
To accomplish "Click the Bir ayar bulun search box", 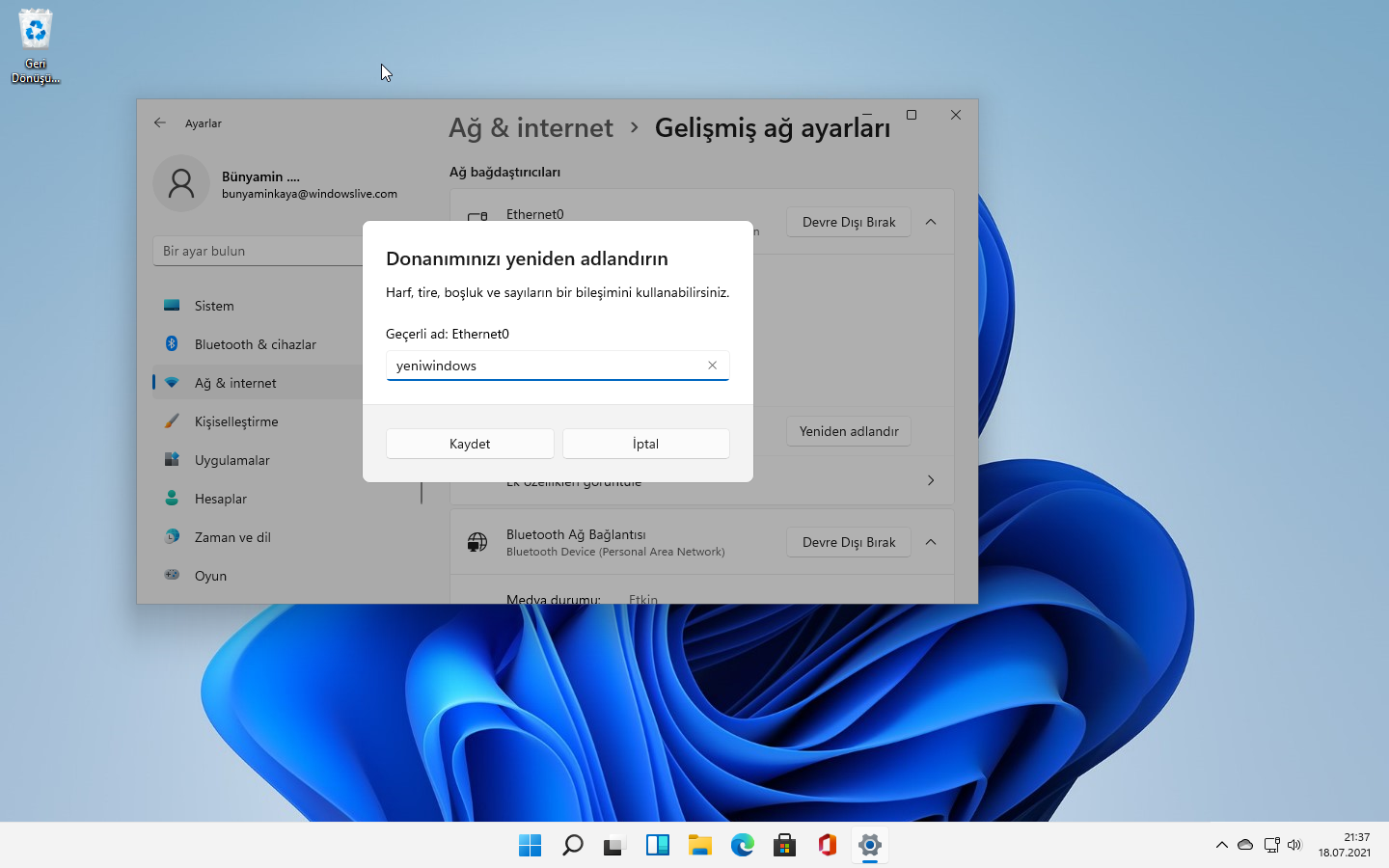I will [258, 251].
